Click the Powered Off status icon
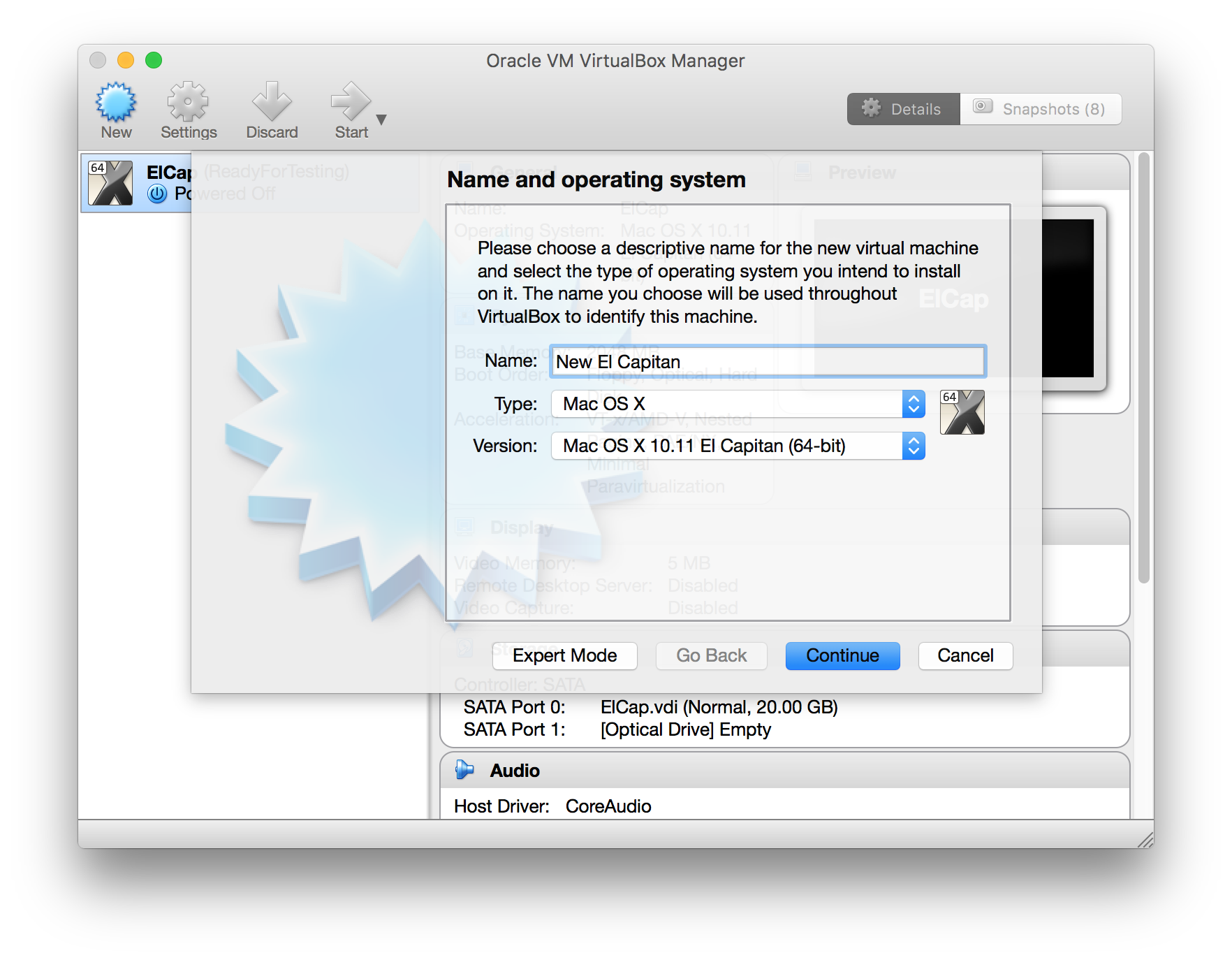 (157, 194)
